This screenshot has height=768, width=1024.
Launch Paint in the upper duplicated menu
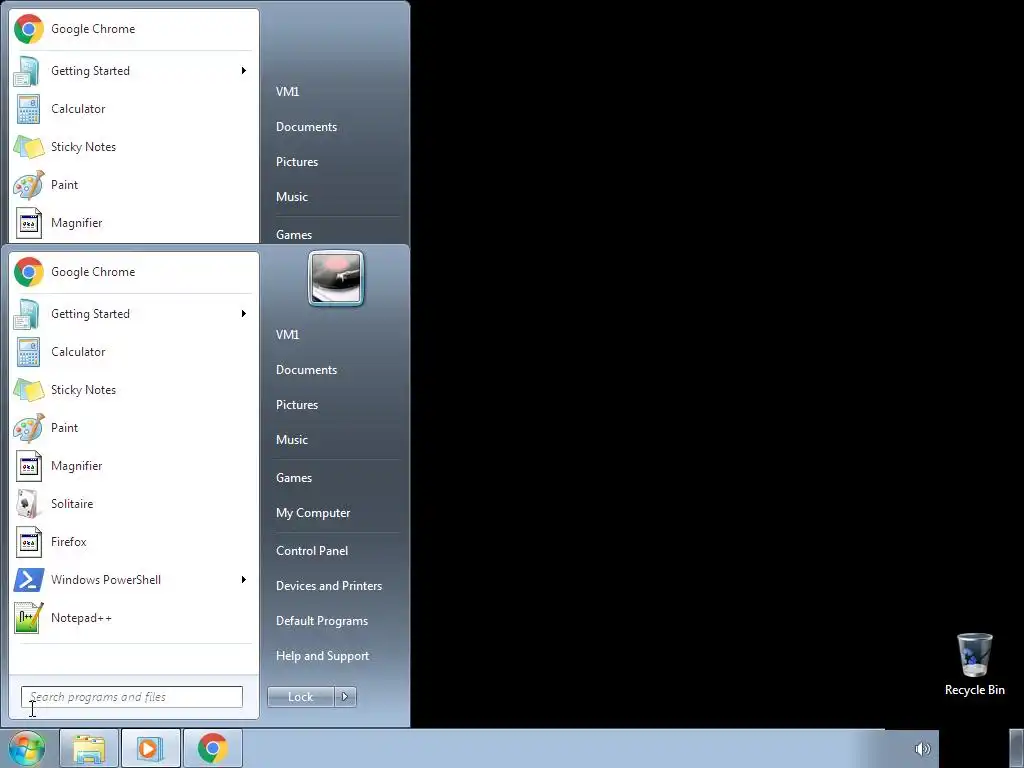point(133,184)
